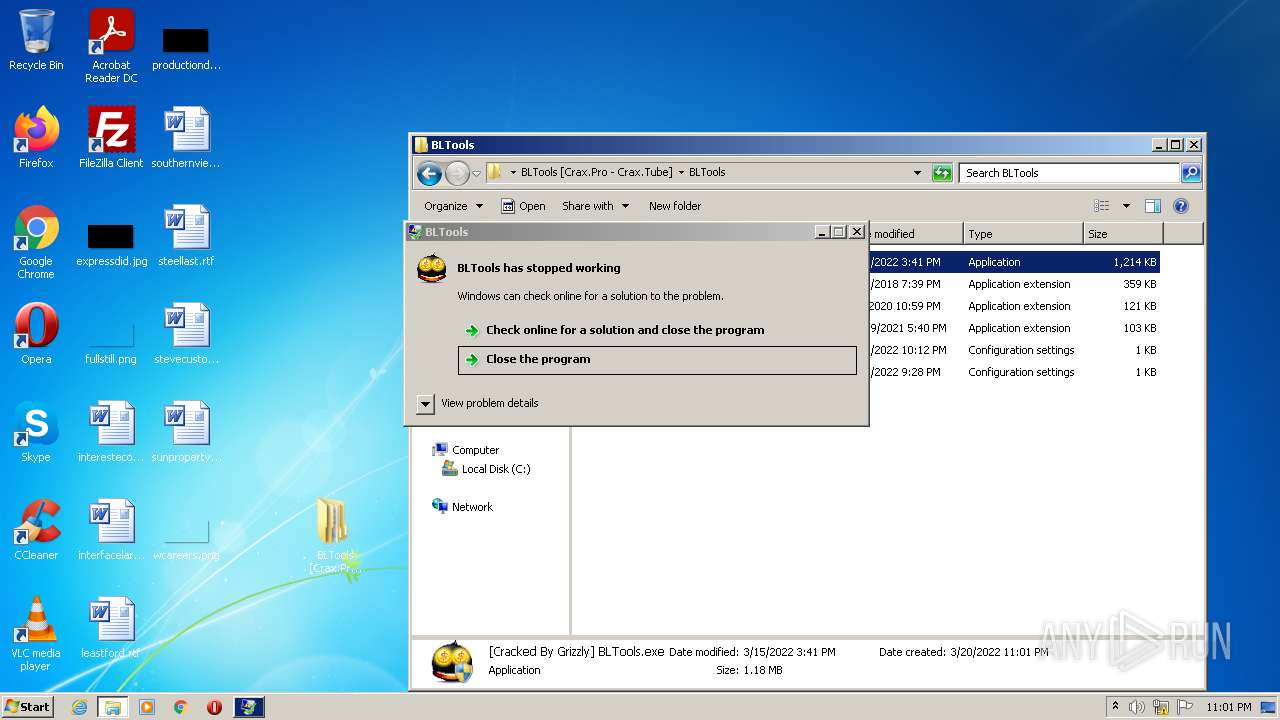
Task: Expand the address bar history dropdown
Action: coord(917,173)
